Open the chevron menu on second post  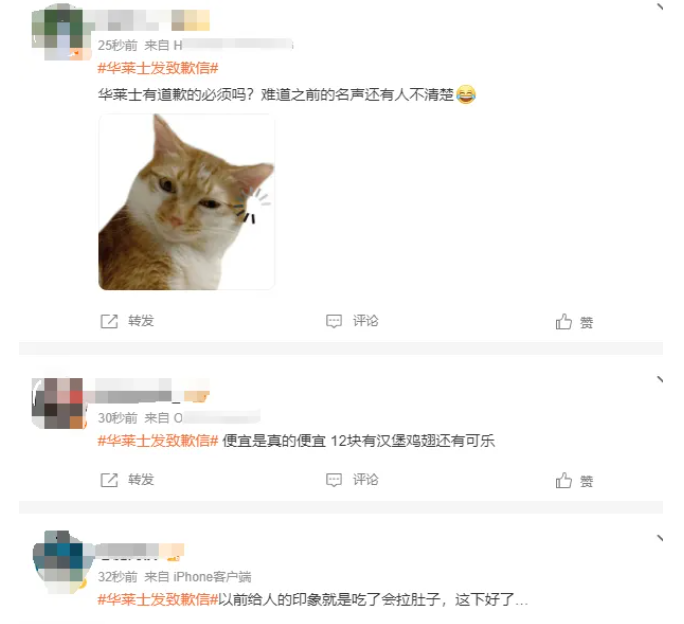(660, 379)
